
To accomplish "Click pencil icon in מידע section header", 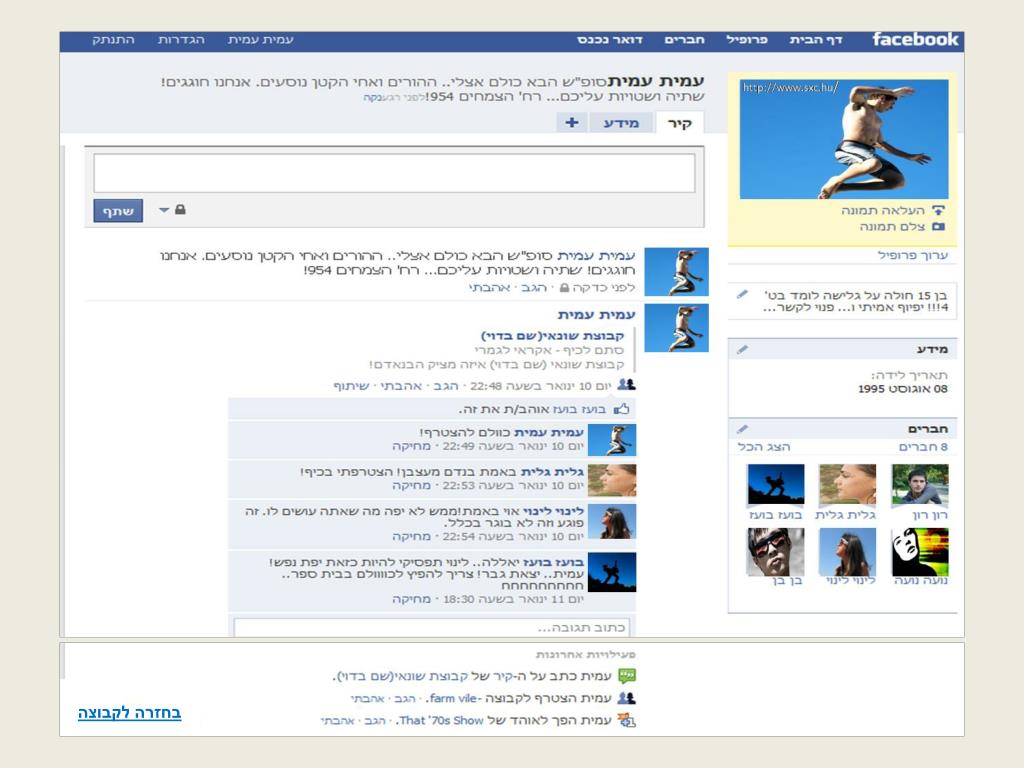I will [x=742, y=349].
